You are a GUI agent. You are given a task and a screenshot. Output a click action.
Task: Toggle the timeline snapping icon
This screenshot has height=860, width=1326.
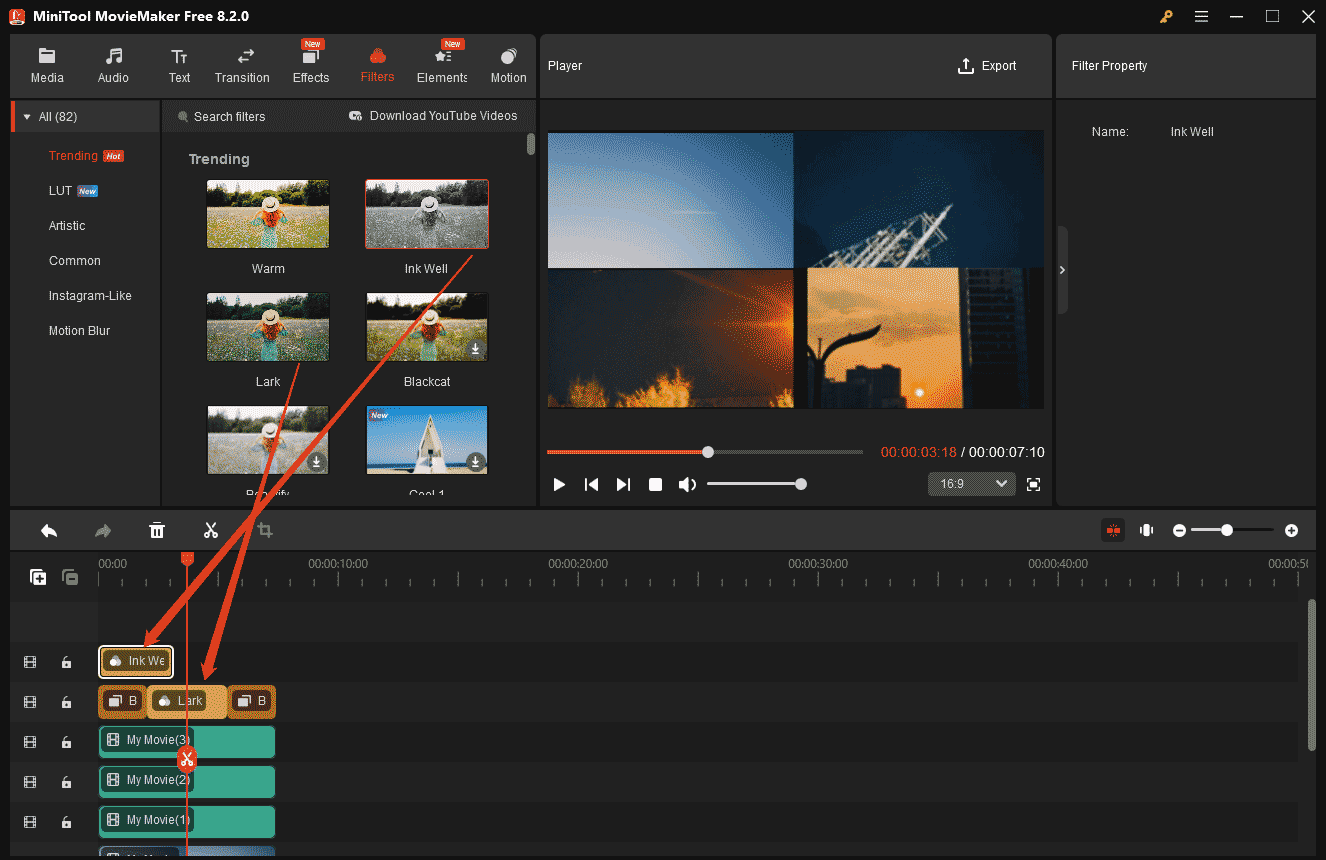pyautogui.click(x=1113, y=530)
